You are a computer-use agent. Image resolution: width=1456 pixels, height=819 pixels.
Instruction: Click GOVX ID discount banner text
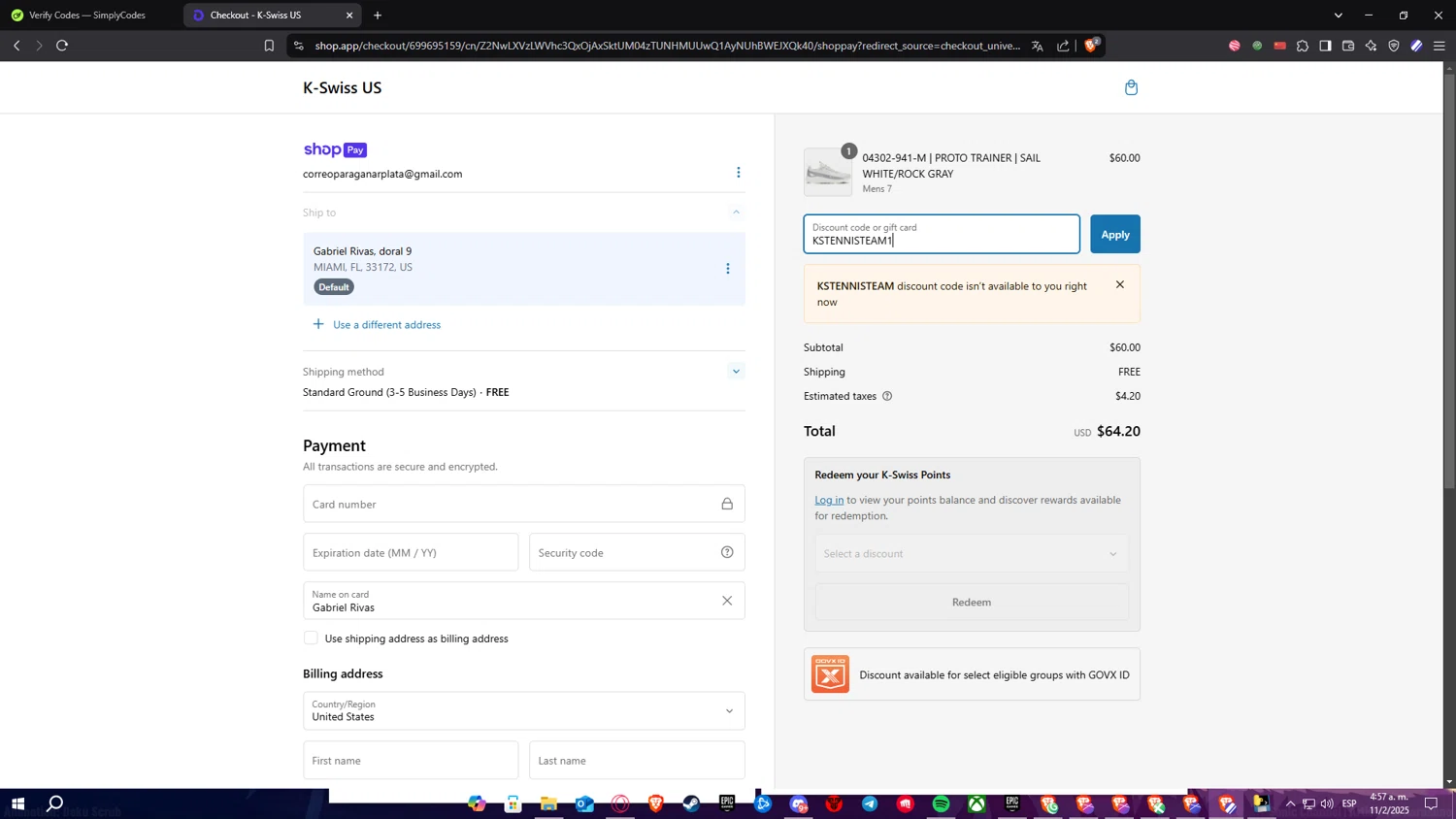tap(994, 674)
